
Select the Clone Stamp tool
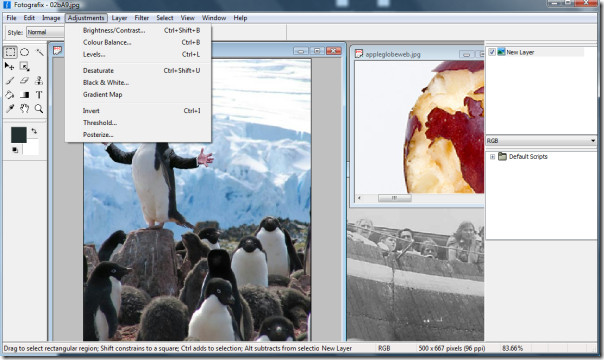coord(39,80)
